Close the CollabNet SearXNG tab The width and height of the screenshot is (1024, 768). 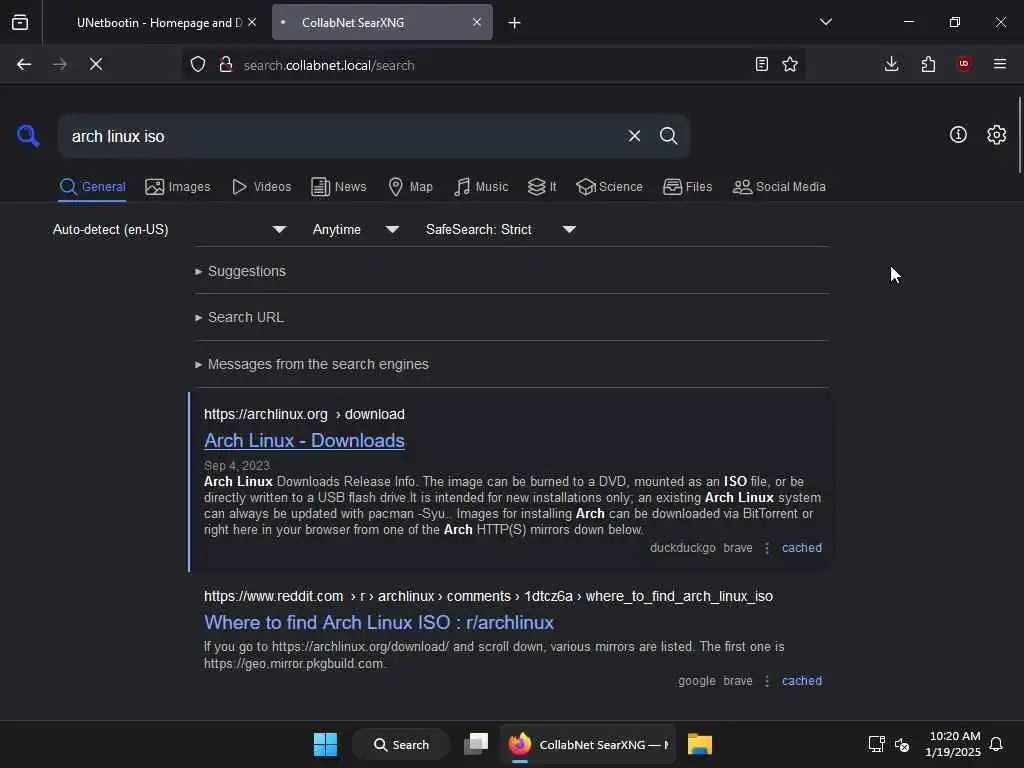point(477,22)
